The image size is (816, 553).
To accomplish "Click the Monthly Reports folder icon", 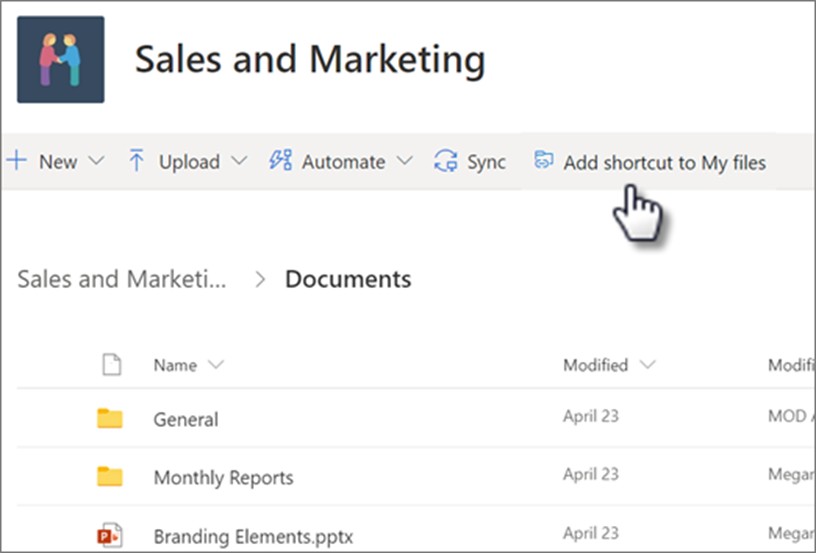I will coord(110,477).
